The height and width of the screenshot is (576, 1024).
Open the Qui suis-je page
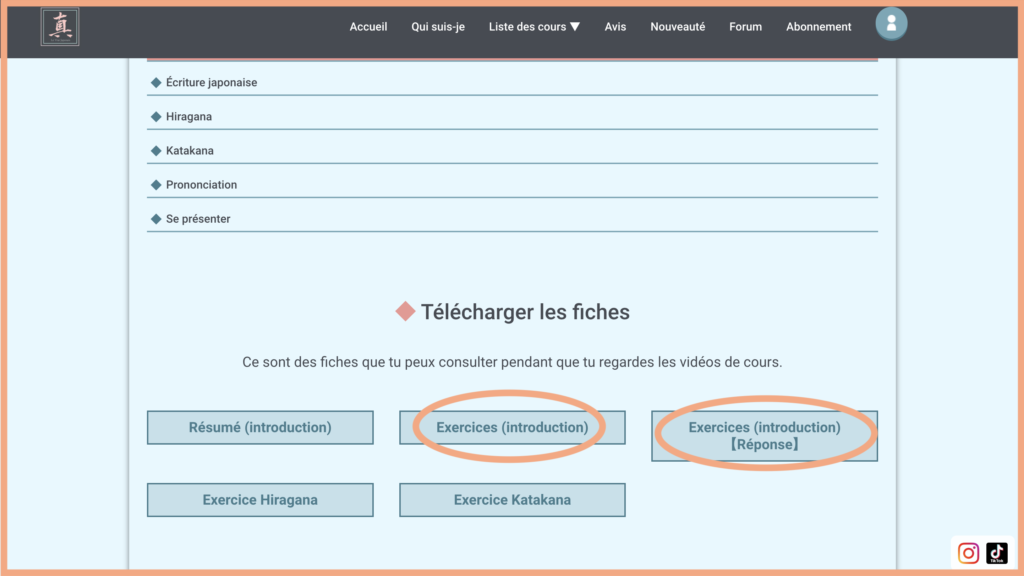tap(438, 27)
